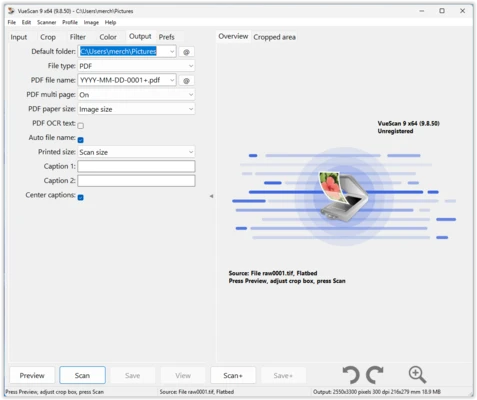Screen dimensions: 477x400
Task: Open the Scanner menu
Action: 46,22
